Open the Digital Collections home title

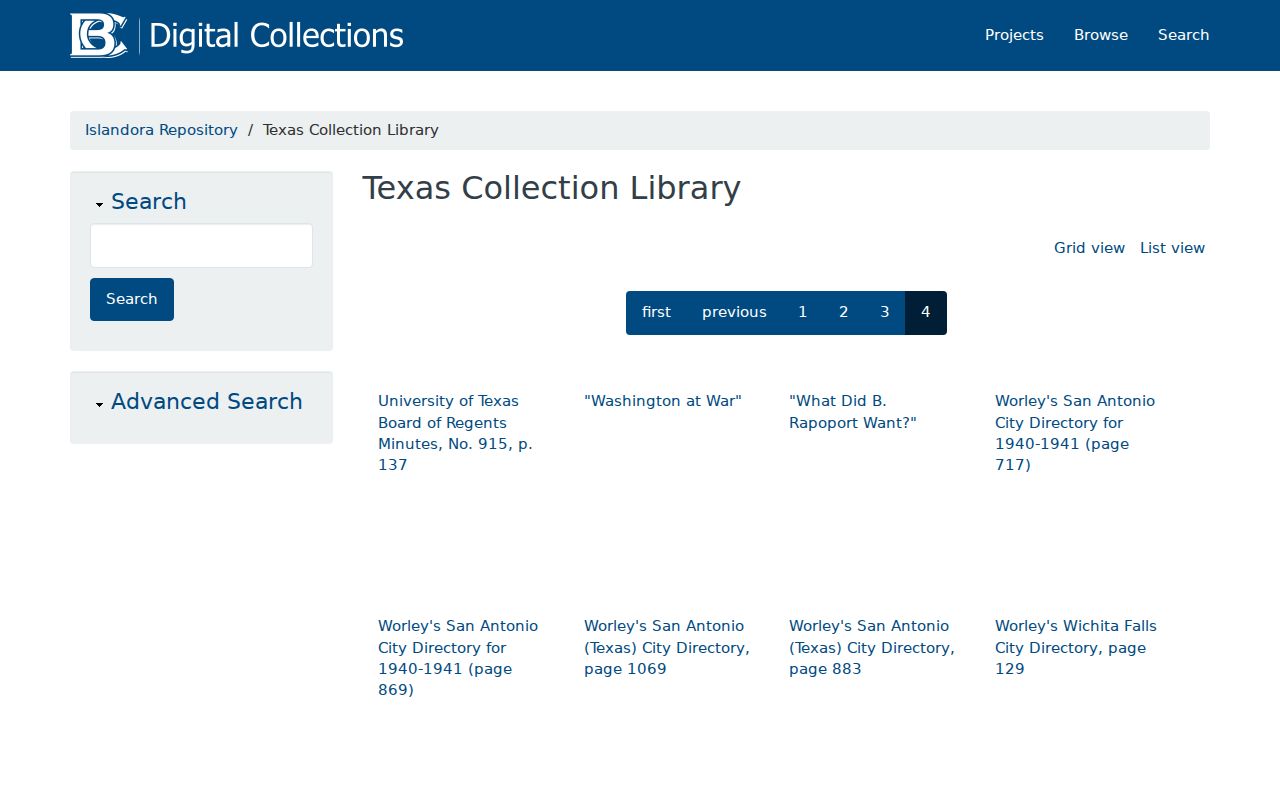(x=276, y=35)
